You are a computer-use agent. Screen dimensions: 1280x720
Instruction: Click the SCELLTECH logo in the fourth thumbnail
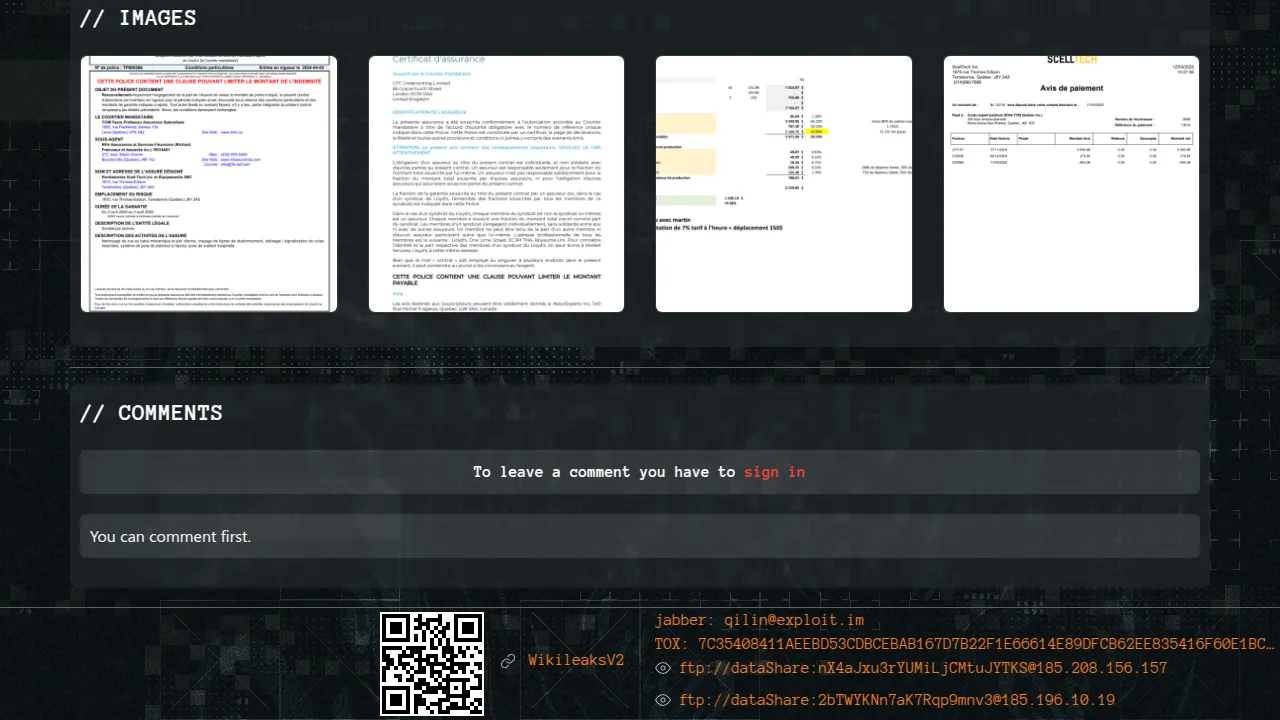coord(1071,60)
